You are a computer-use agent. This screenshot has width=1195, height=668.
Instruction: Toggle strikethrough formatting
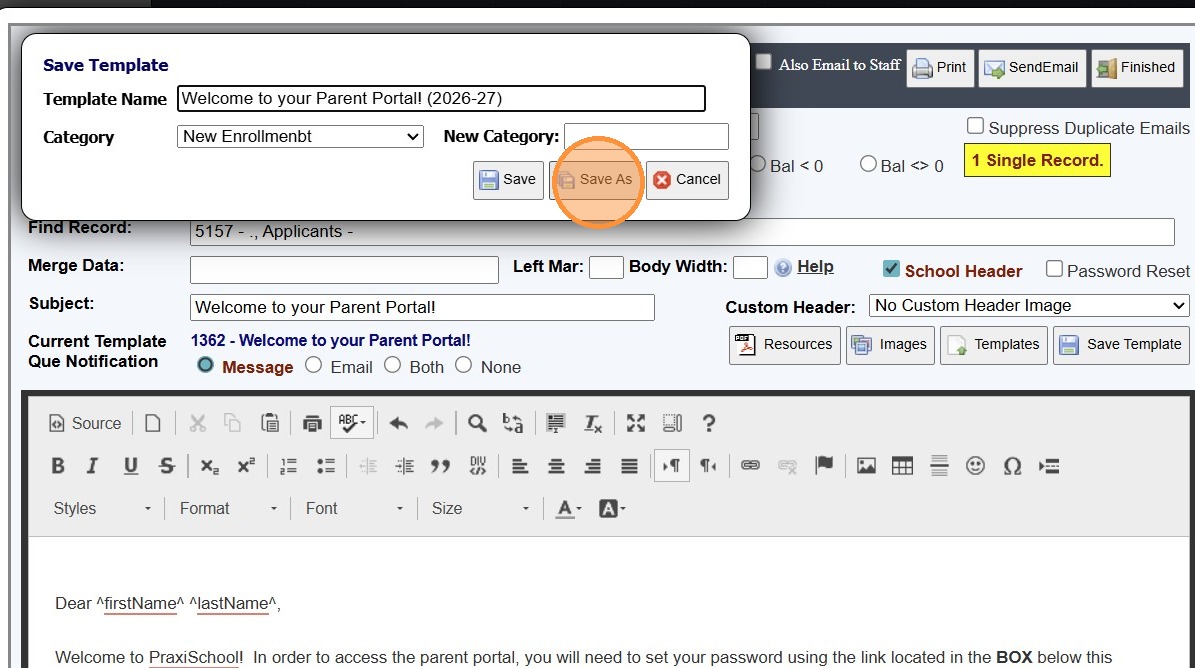(x=167, y=466)
